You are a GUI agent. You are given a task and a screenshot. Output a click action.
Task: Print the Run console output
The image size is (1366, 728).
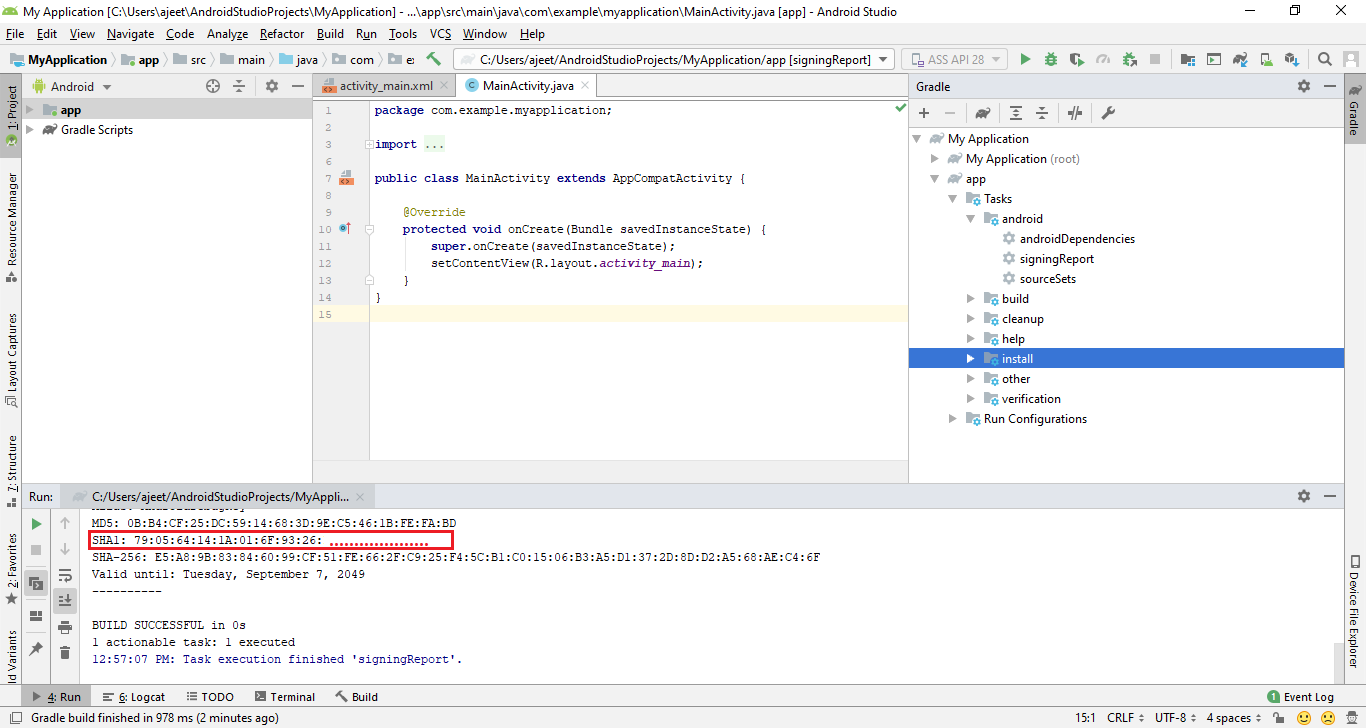[65, 627]
